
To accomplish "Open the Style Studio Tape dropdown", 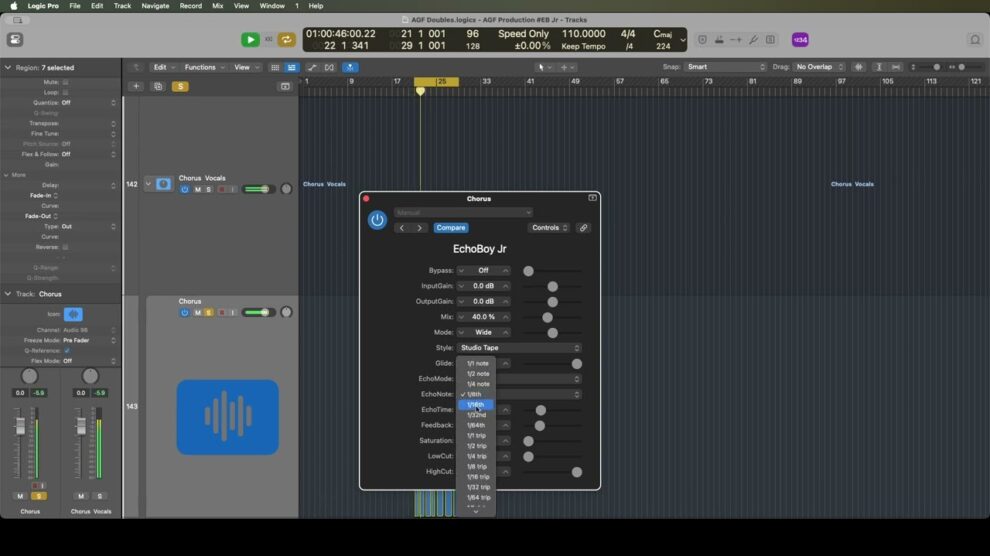I will 519,348.
